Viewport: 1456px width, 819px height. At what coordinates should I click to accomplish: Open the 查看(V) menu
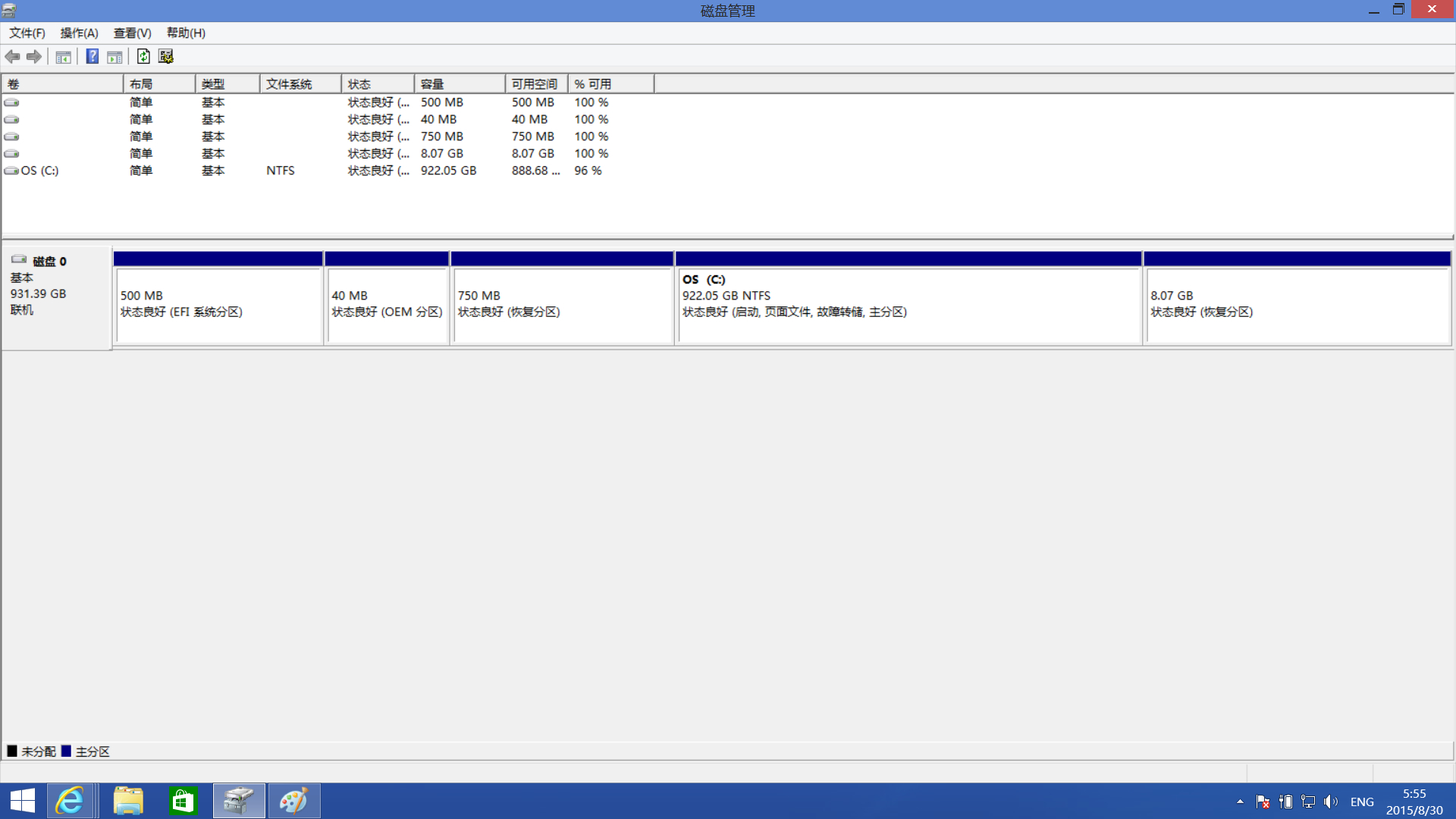pos(132,33)
